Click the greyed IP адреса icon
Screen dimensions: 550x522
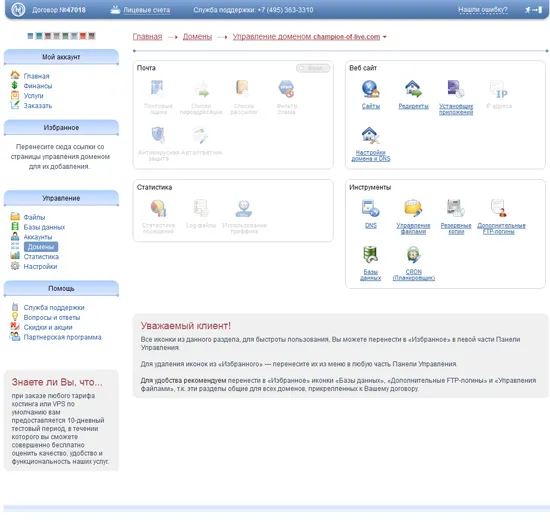coord(498,89)
